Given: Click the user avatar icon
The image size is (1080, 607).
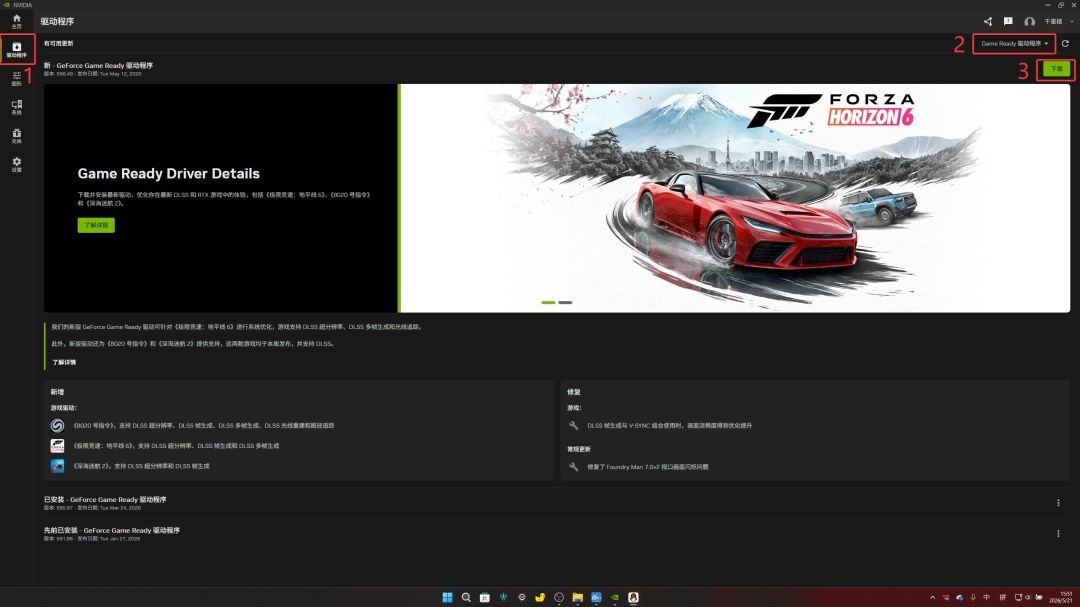Looking at the screenshot, I should [x=1029, y=21].
